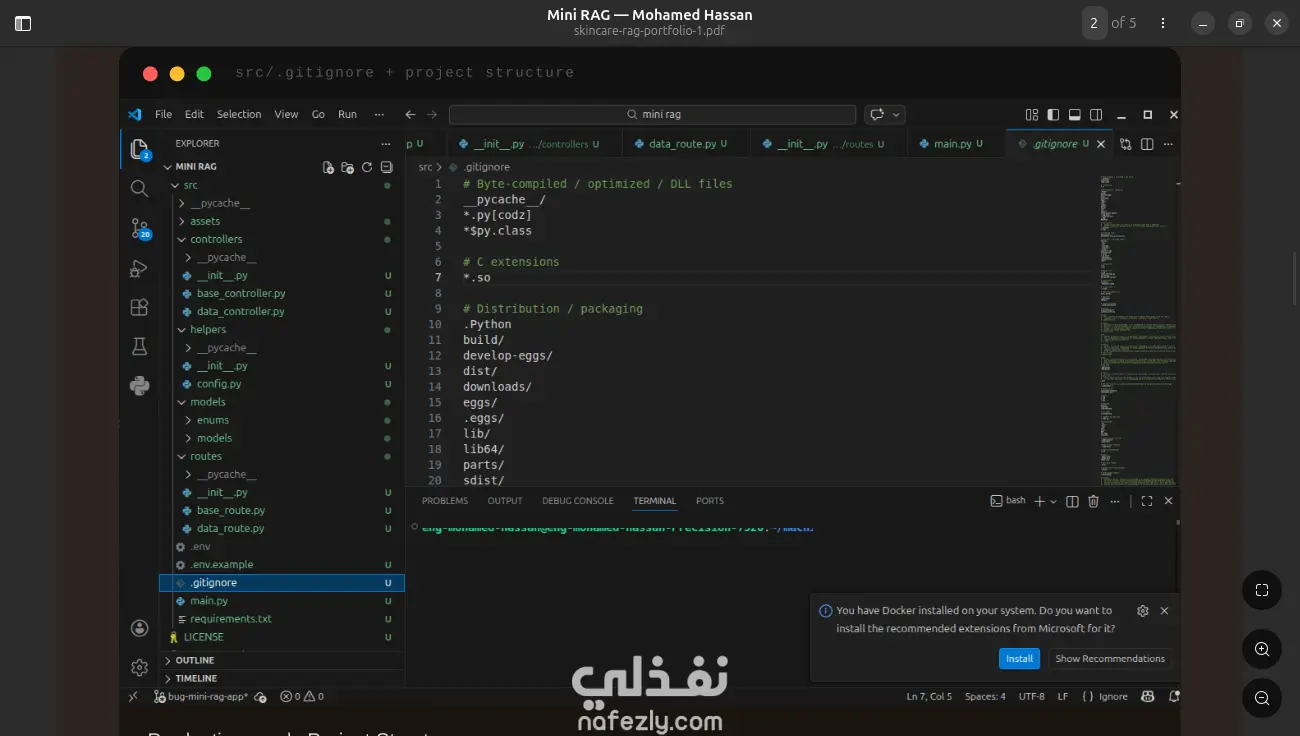
Task: Toggle the VS Code primary side bar
Action: (1053, 114)
